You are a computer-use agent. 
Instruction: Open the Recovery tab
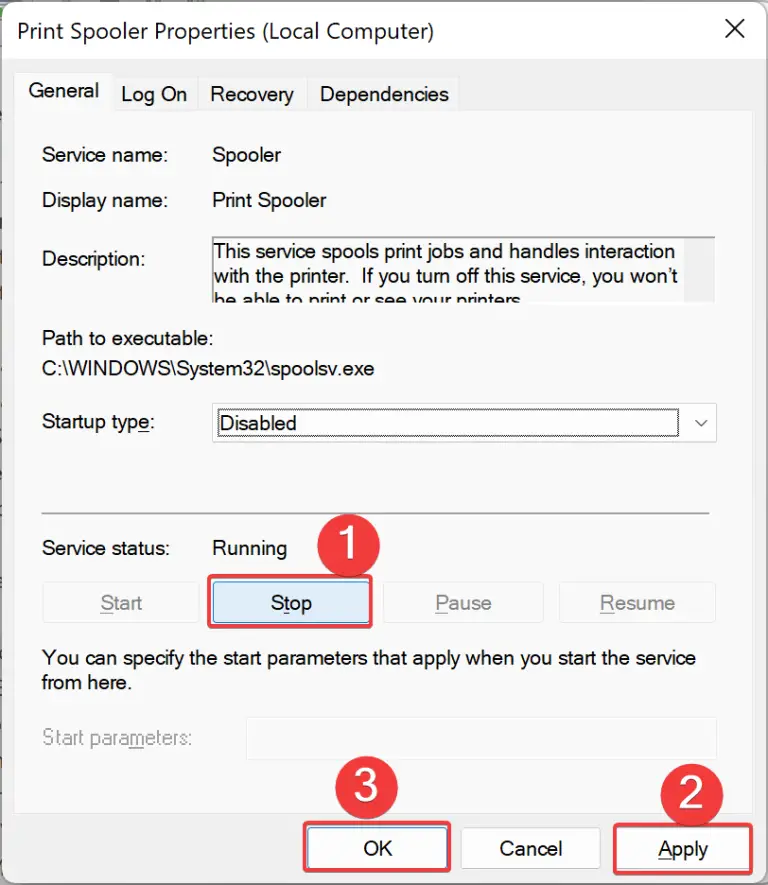tap(251, 93)
